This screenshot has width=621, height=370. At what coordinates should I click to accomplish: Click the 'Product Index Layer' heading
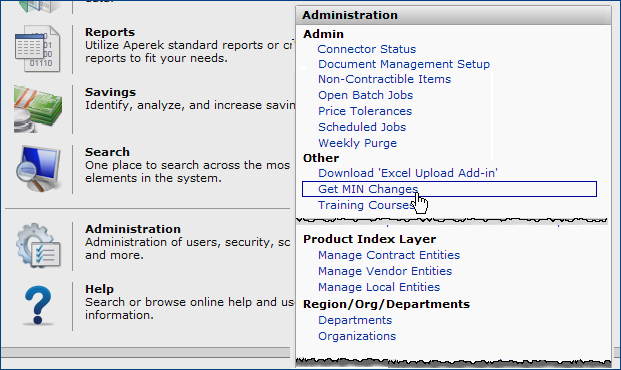pos(370,239)
